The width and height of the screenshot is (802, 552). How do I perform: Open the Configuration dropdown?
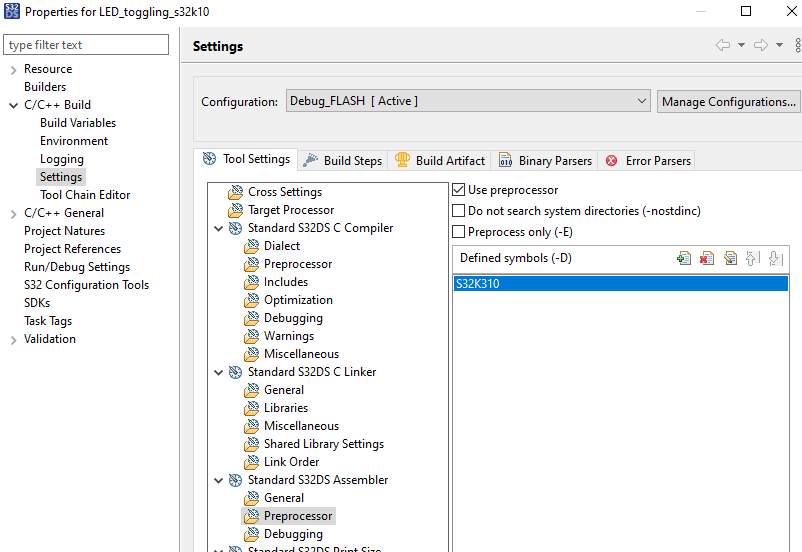pos(468,101)
